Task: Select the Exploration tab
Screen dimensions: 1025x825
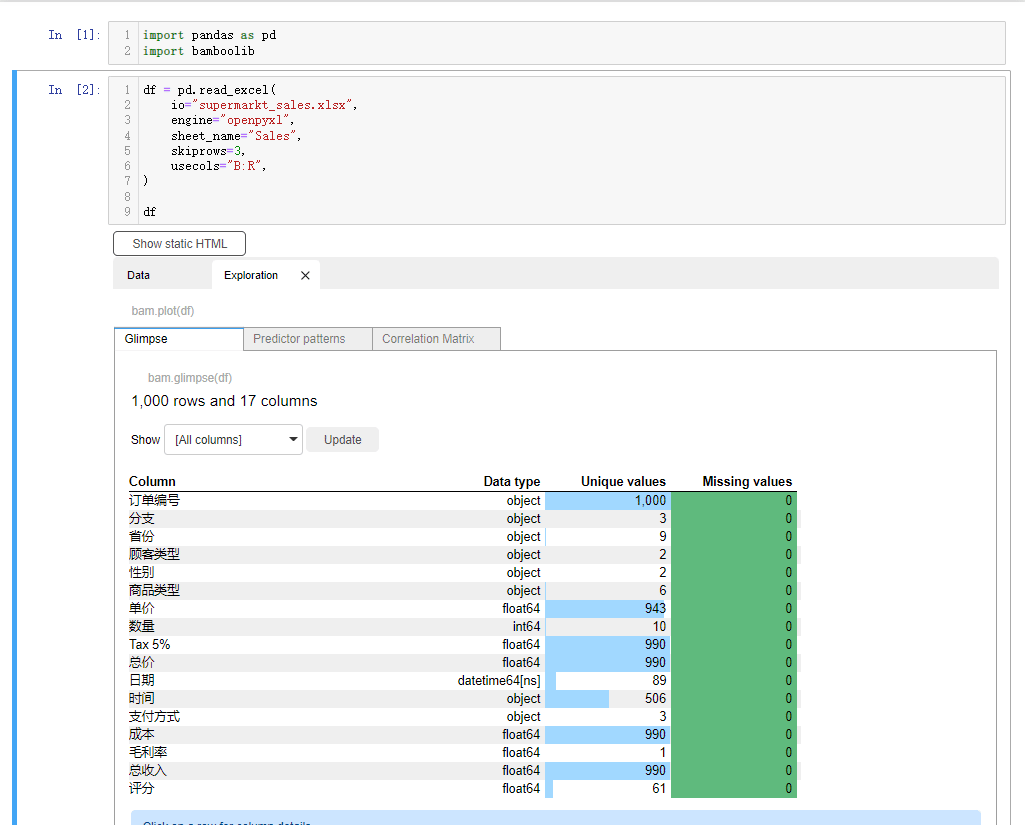Action: 251,275
